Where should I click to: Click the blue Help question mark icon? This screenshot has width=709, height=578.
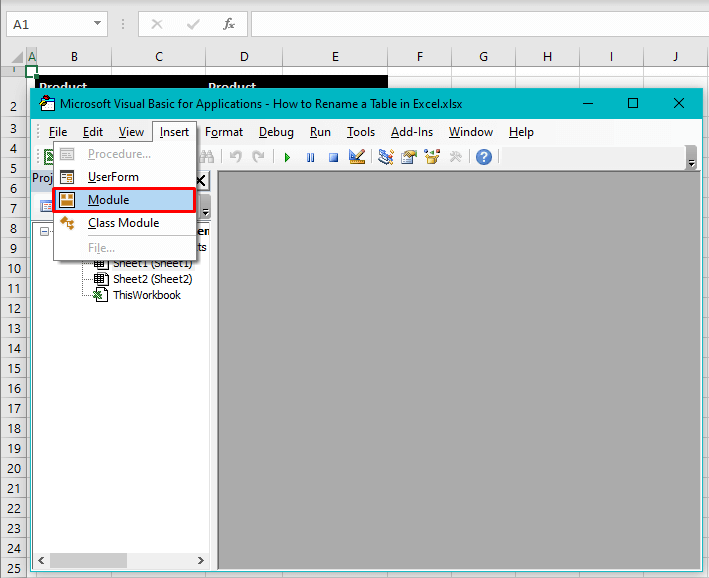tap(483, 157)
